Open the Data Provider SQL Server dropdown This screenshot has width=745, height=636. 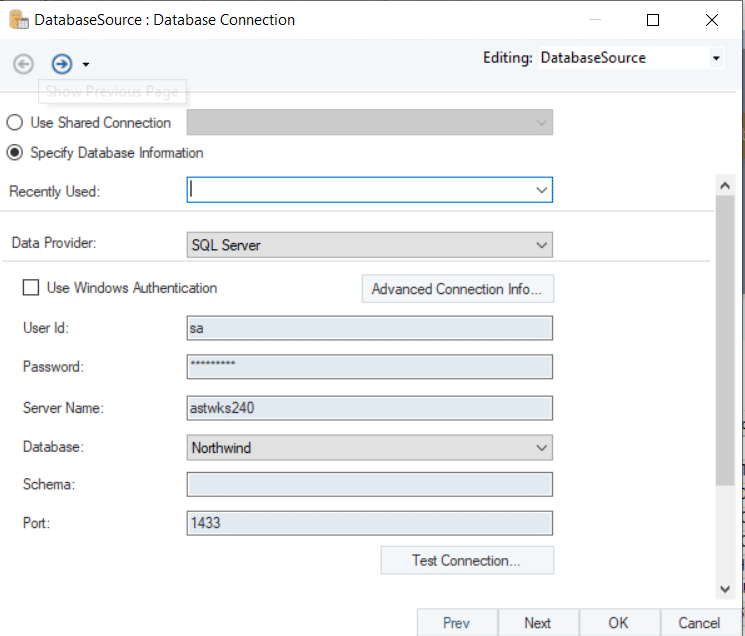click(541, 245)
